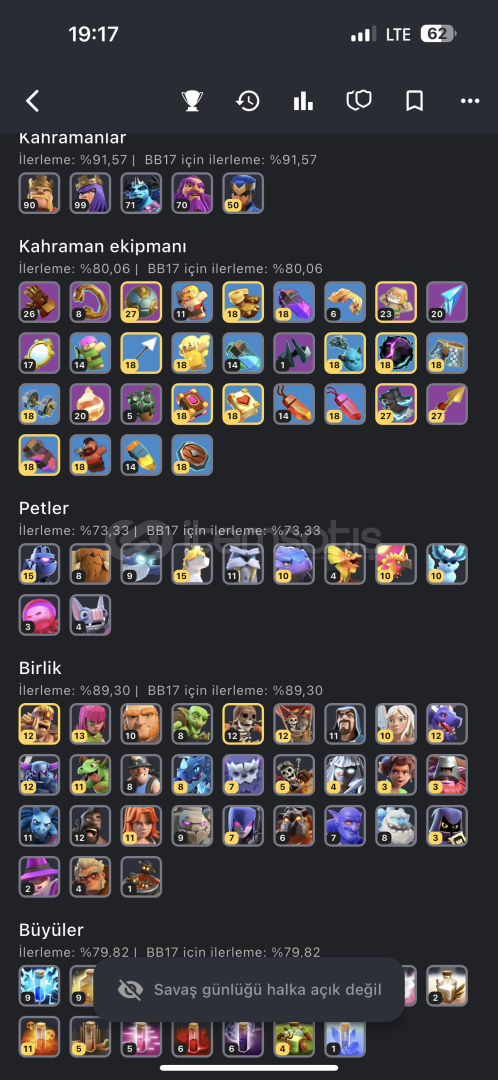Tap the war log not public message
The width and height of the screenshot is (498, 1080).
(267, 990)
